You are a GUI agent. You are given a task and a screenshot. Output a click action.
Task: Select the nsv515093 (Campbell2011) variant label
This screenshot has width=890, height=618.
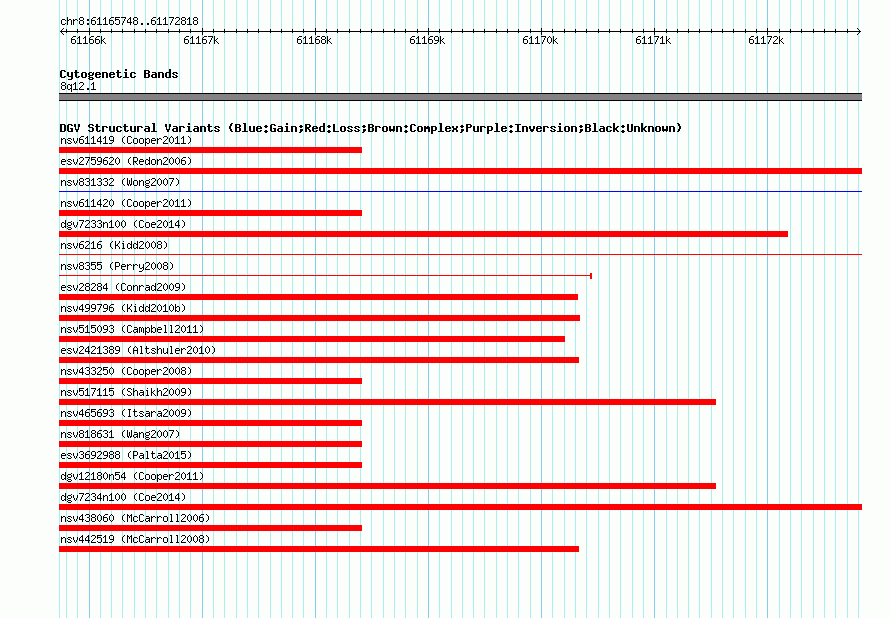tap(132, 329)
